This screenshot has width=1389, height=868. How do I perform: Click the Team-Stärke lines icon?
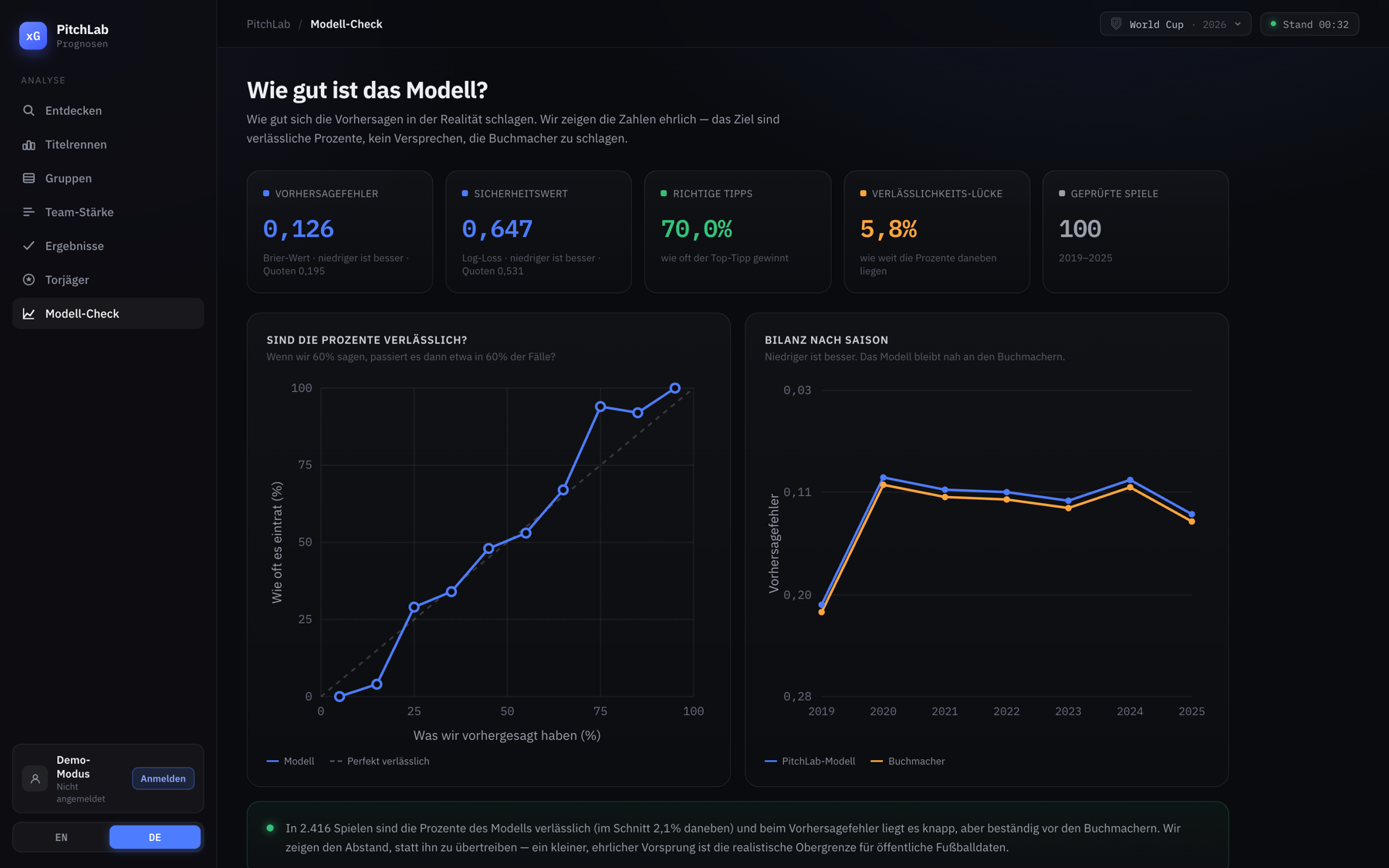point(29,212)
